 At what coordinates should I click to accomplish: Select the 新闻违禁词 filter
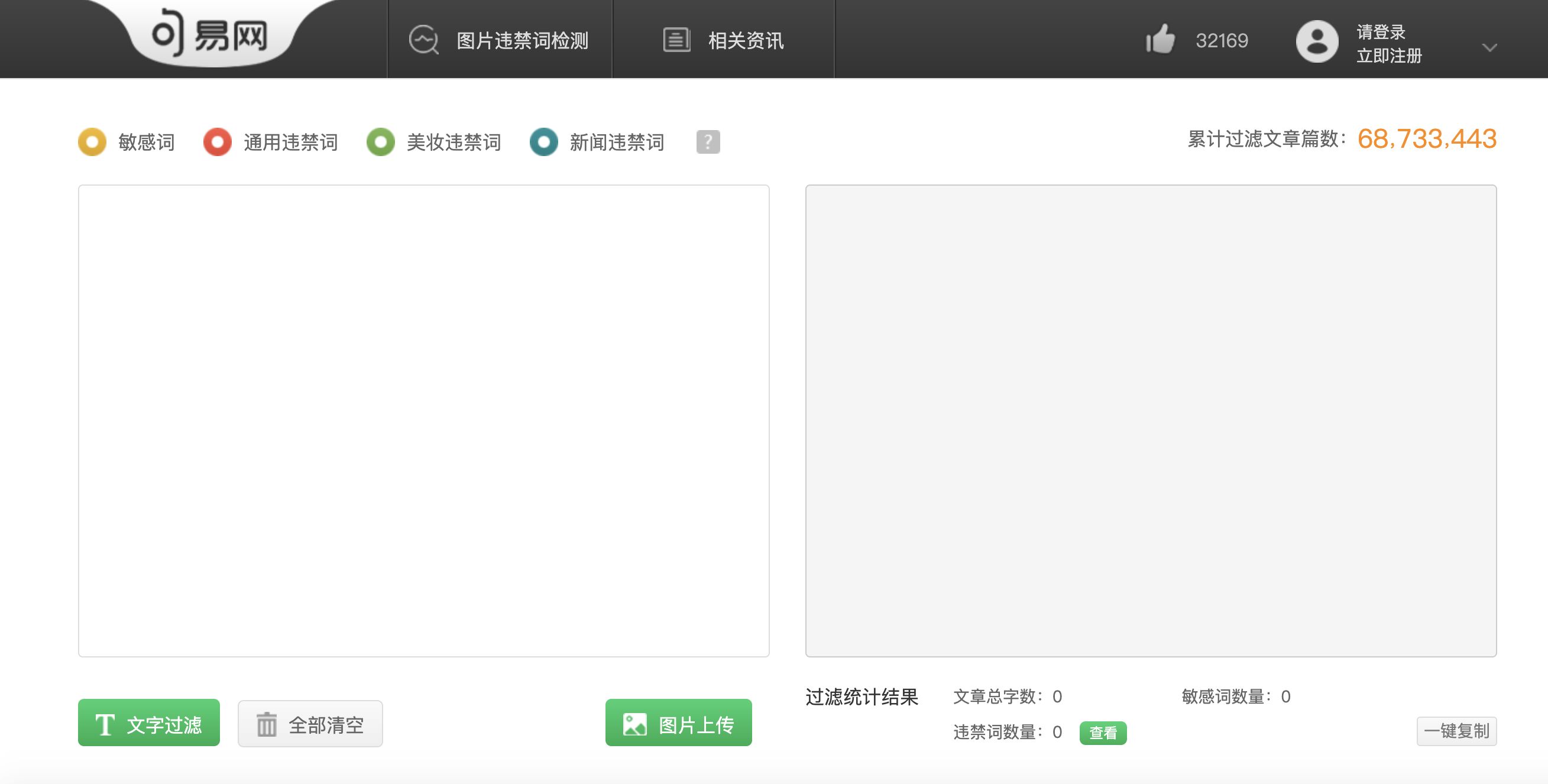[544, 142]
